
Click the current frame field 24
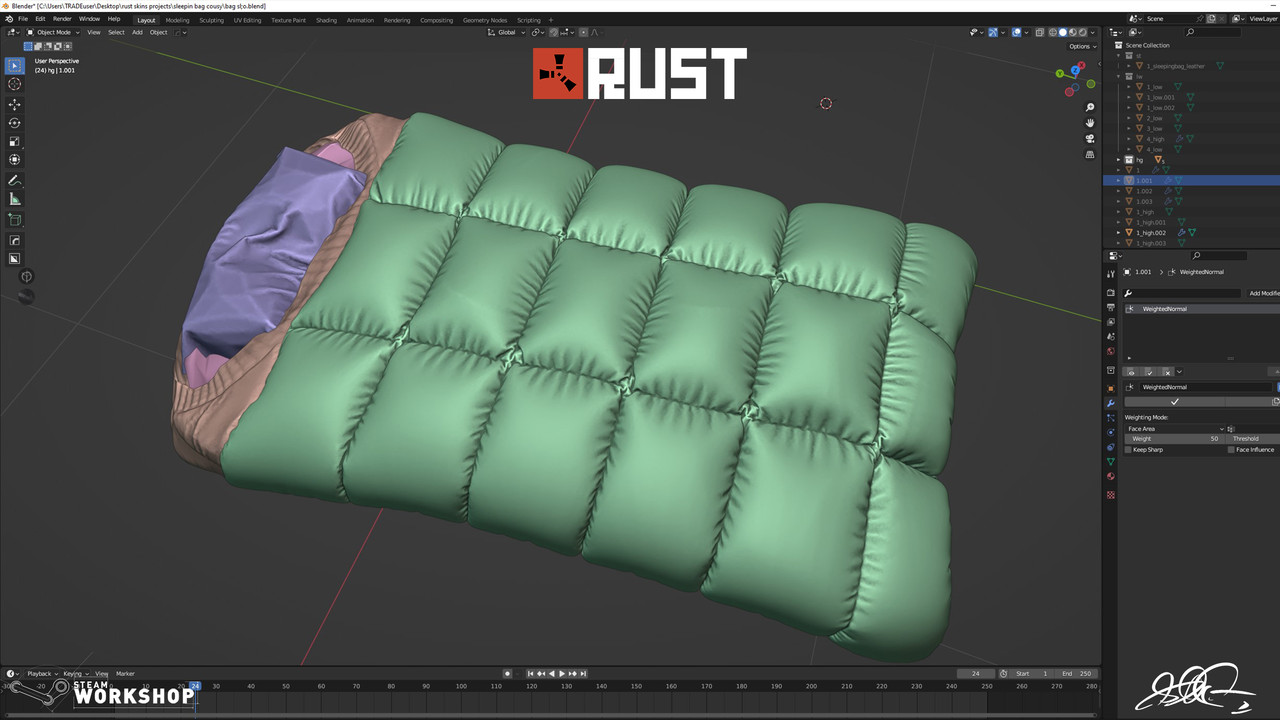975,674
